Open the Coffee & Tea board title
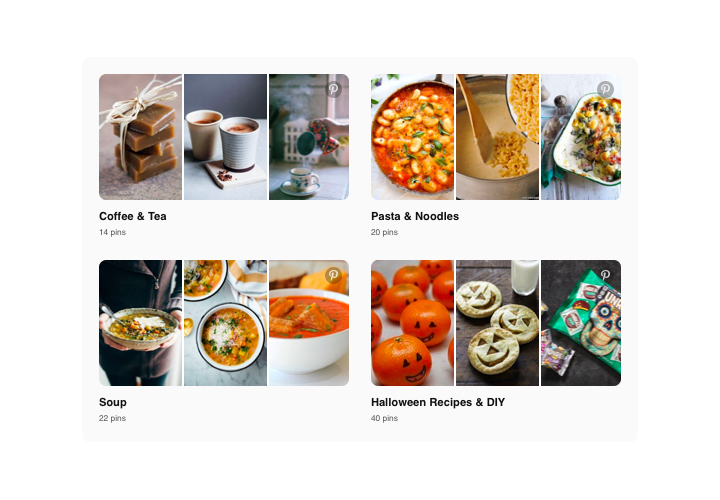Screen dimensions: 720x500 coord(133,216)
